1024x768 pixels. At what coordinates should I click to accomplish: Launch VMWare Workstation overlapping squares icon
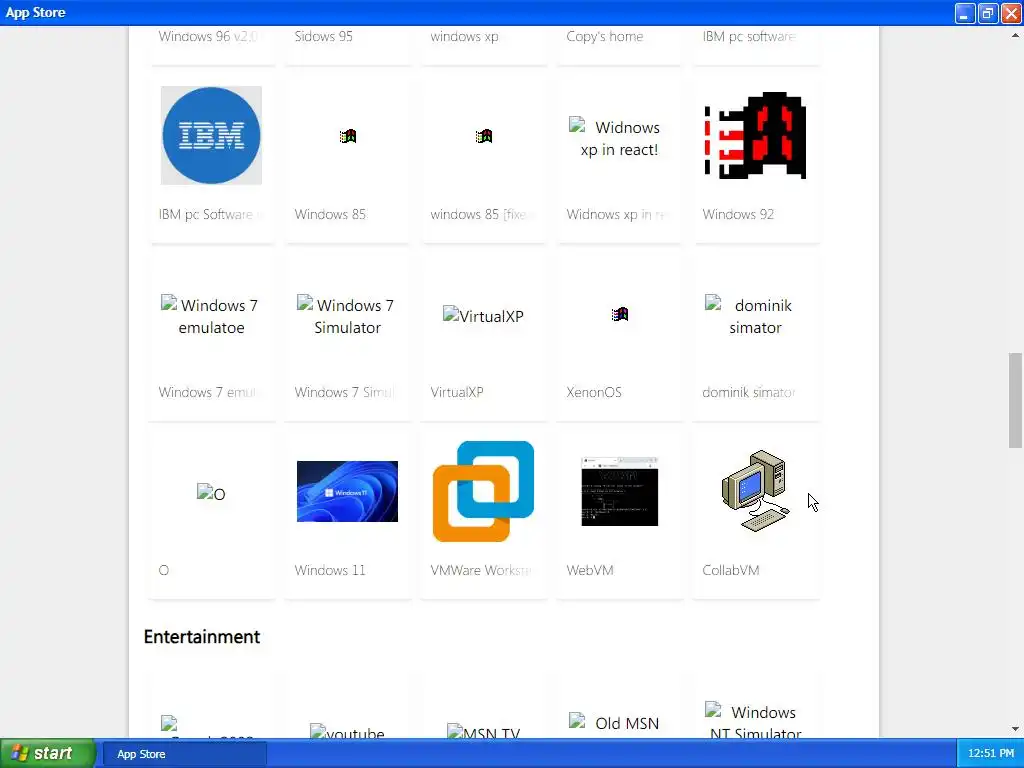[483, 491]
